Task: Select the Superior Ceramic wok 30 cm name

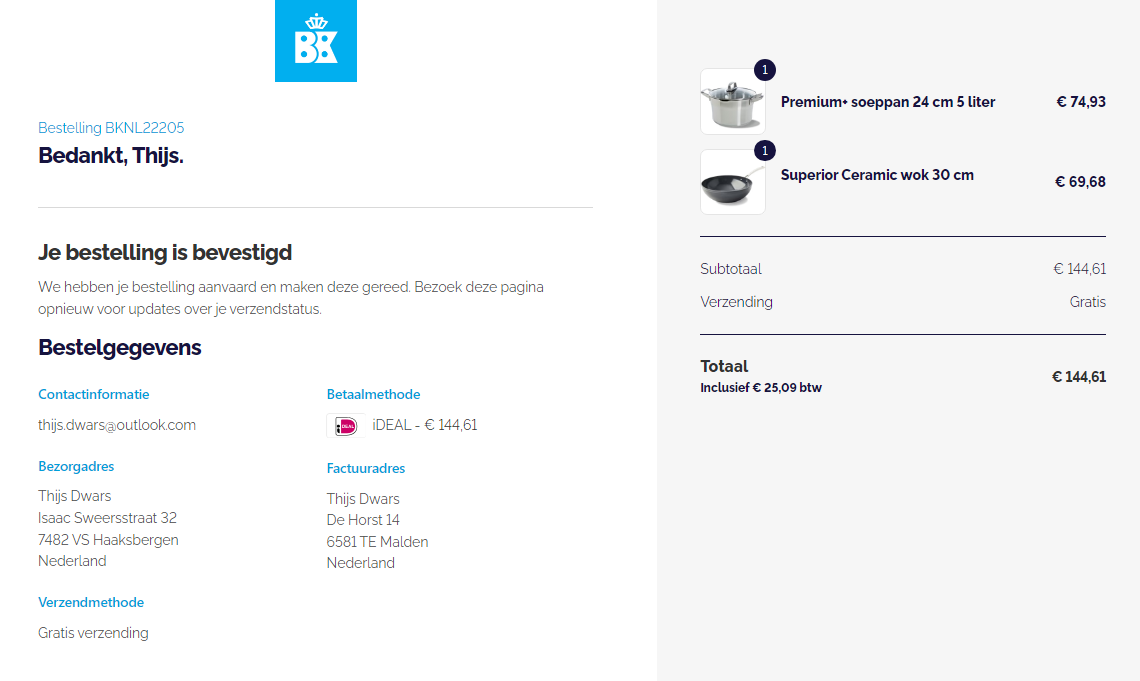Action: tap(877, 175)
